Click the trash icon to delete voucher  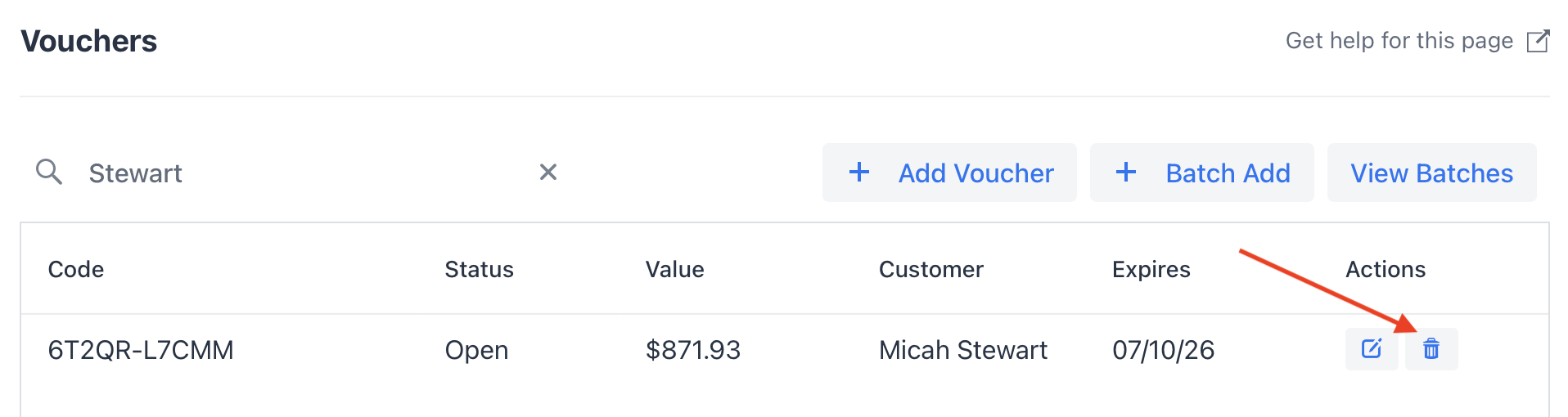point(1431,349)
